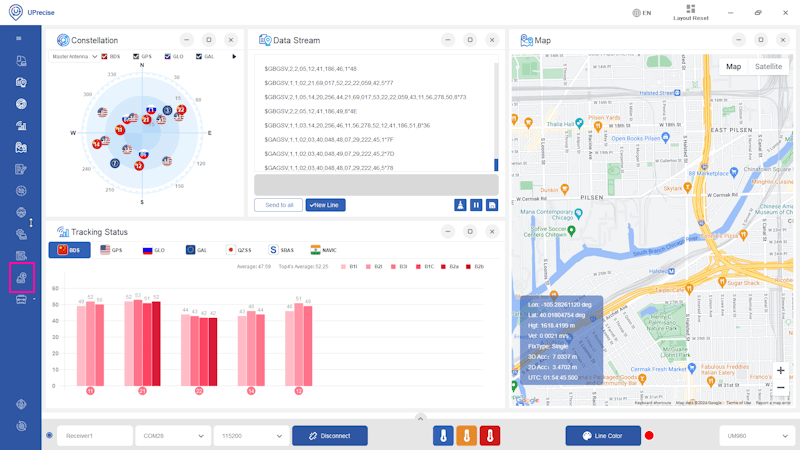Uncheck the BDS constellation checkbox
Screen dimensions: 800x450
click(x=104, y=57)
